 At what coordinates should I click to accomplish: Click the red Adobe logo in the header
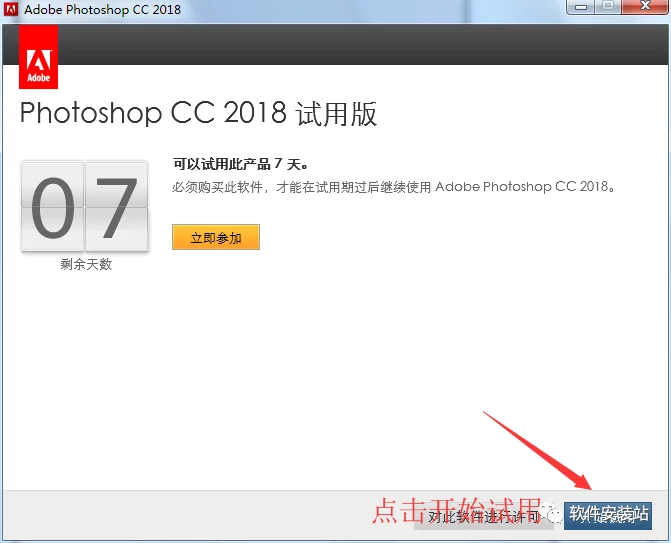[39, 56]
